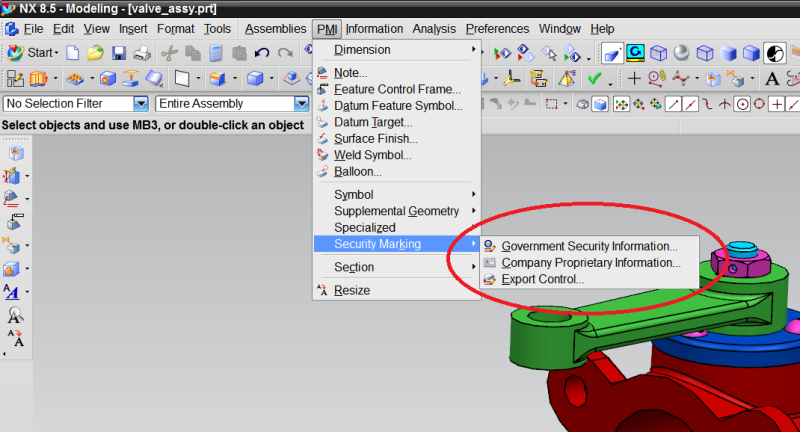This screenshot has height=432, width=800.
Task: Click the Print icon
Action: click(142, 53)
